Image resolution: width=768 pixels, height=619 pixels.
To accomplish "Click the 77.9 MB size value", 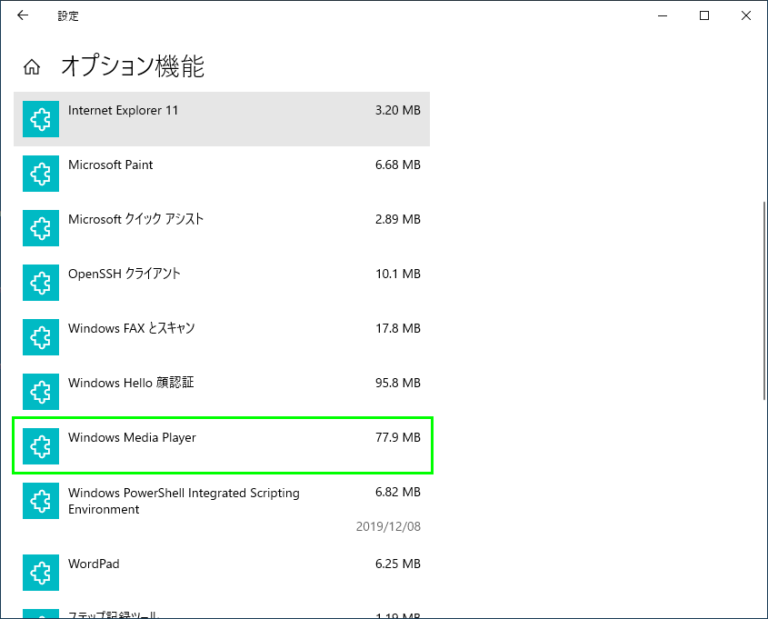I will (398, 437).
